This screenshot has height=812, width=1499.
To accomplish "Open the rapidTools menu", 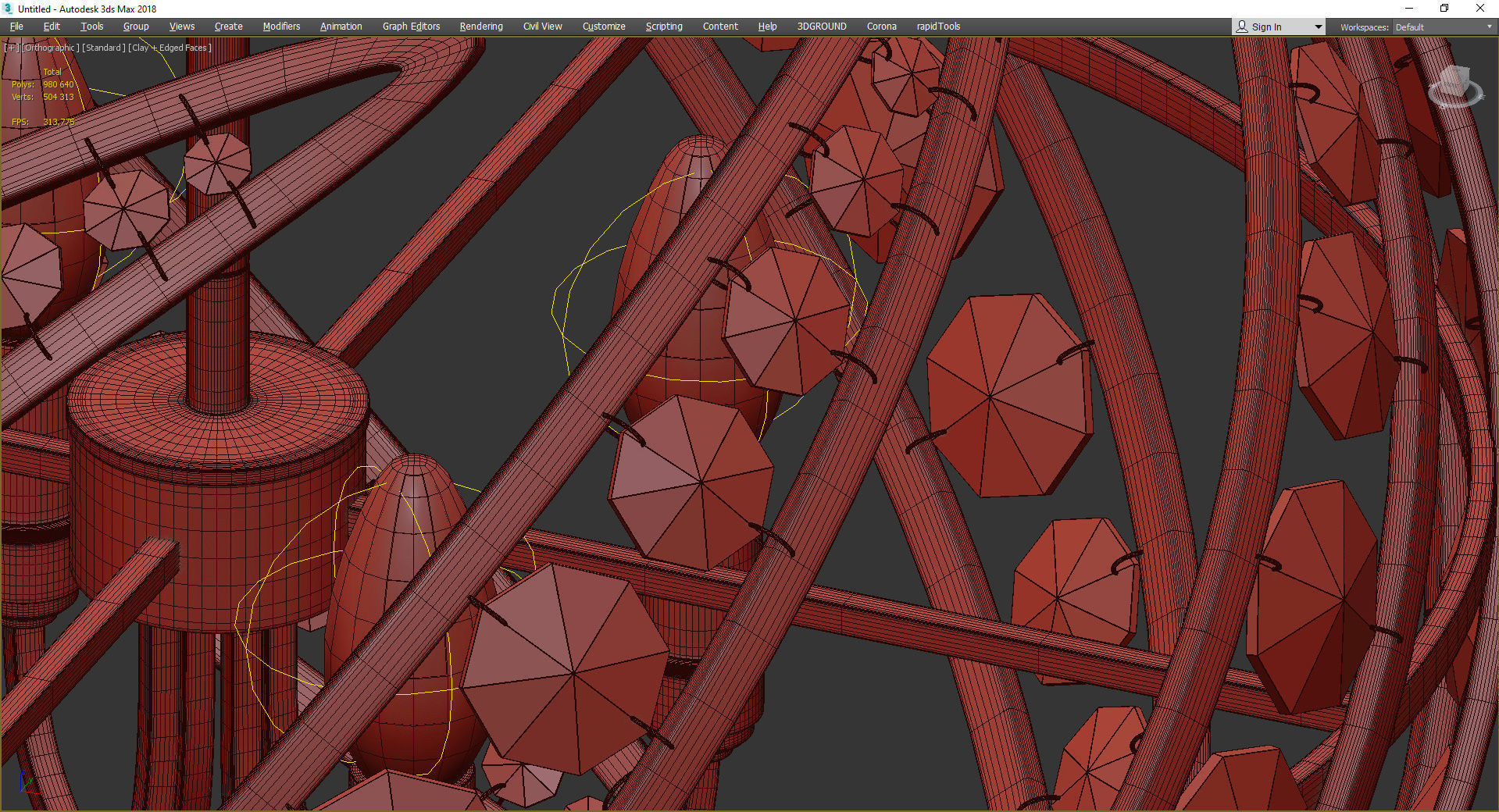I will [x=938, y=27].
